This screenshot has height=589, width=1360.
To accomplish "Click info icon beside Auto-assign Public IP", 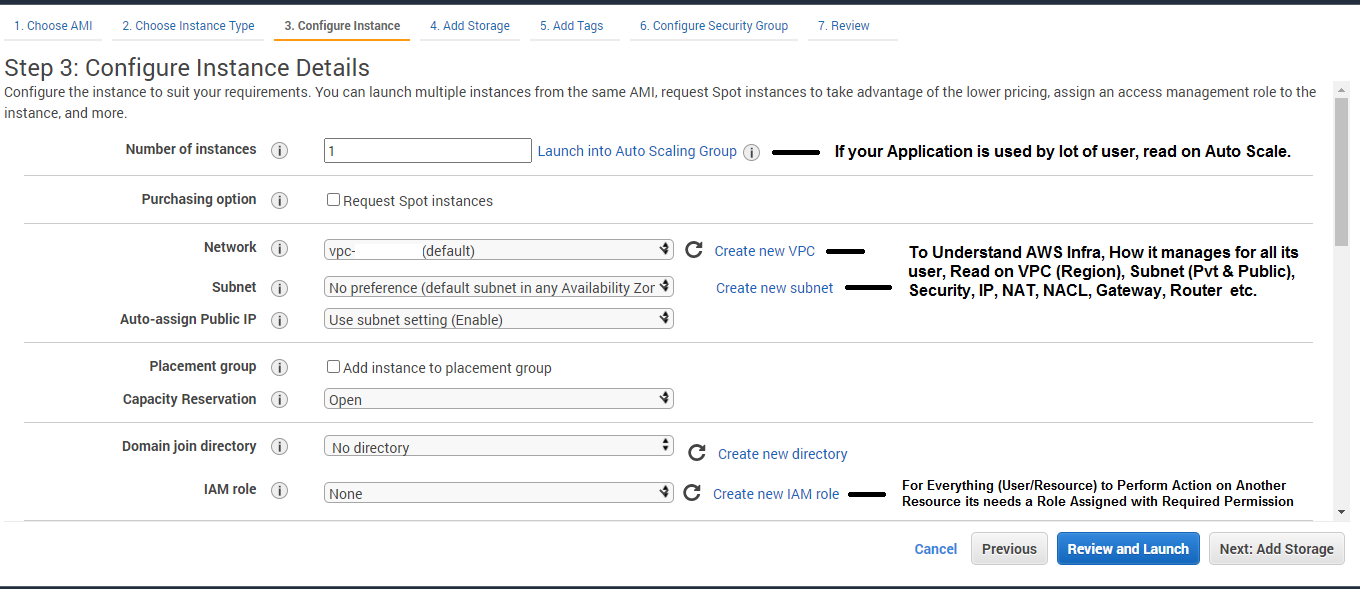I will (x=280, y=320).
